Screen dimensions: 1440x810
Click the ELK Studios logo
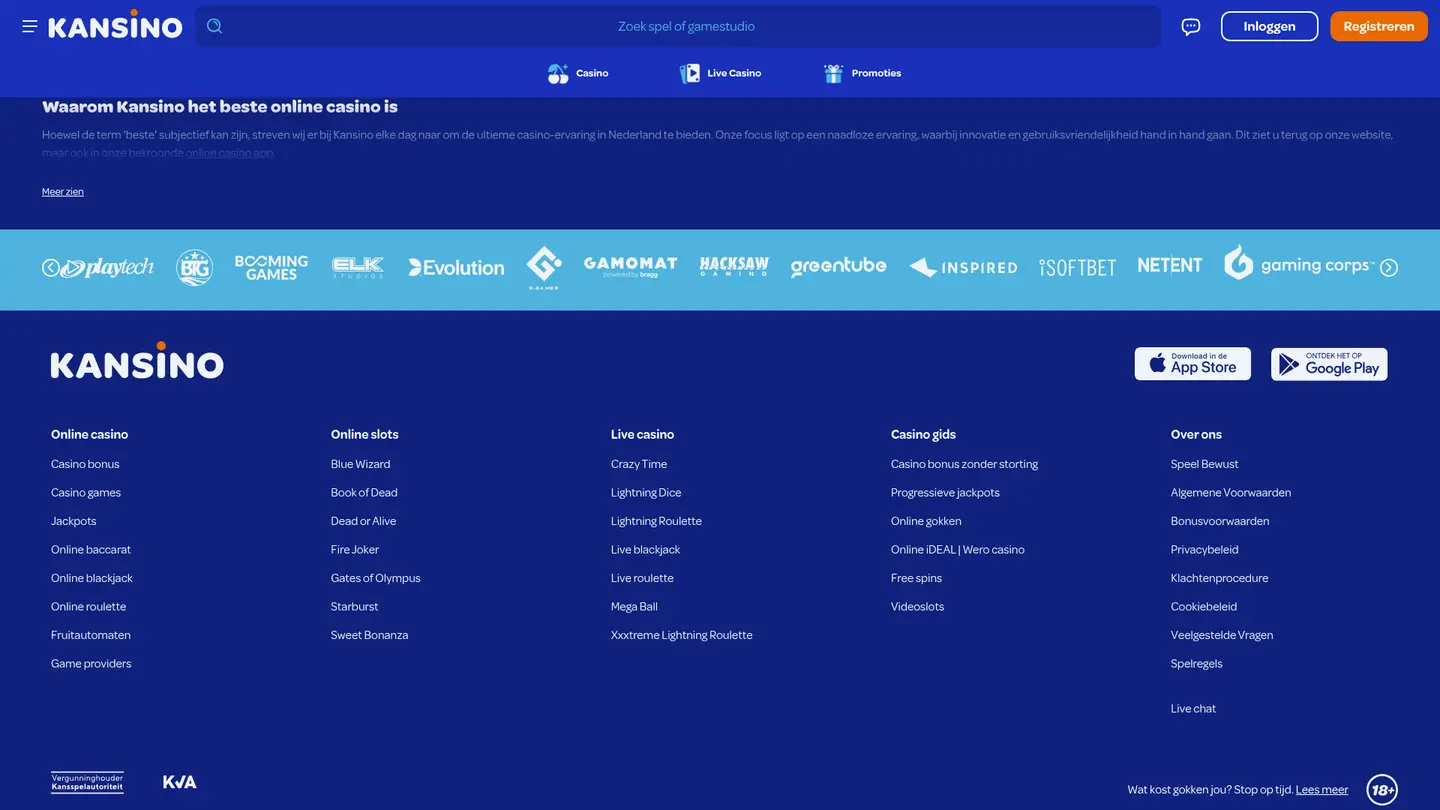point(358,268)
